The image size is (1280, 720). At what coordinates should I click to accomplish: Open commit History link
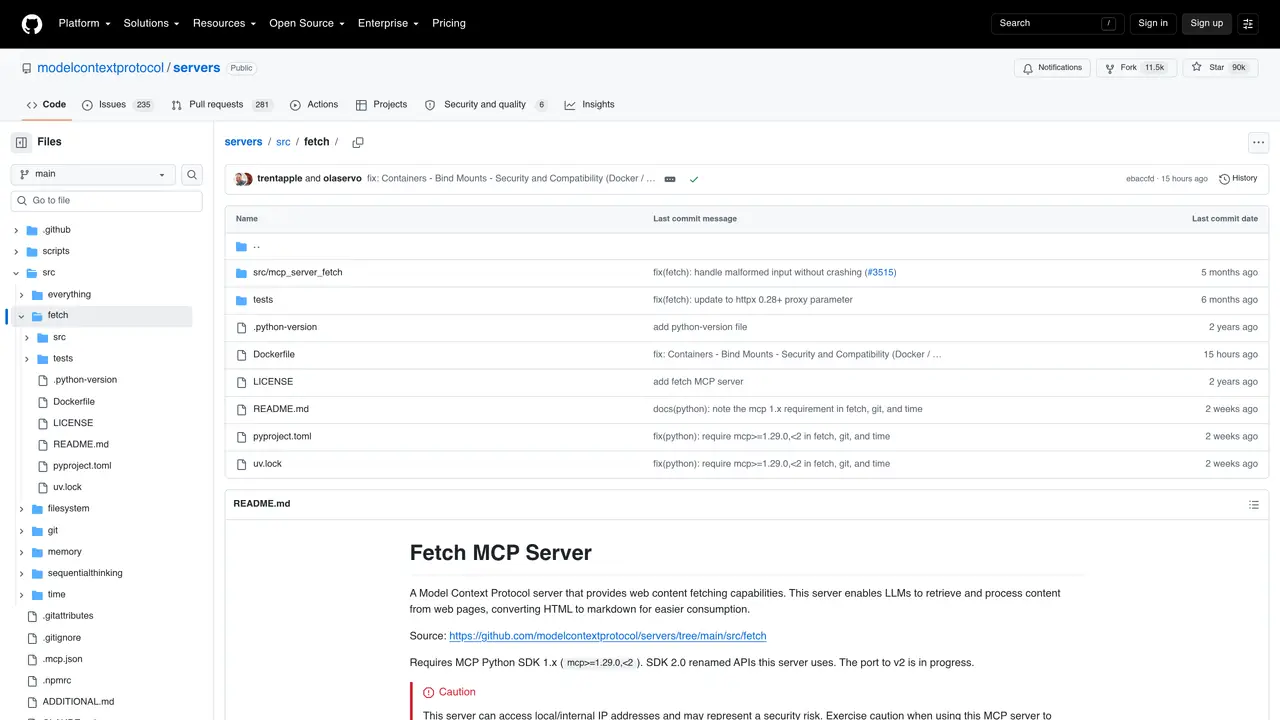point(1238,179)
